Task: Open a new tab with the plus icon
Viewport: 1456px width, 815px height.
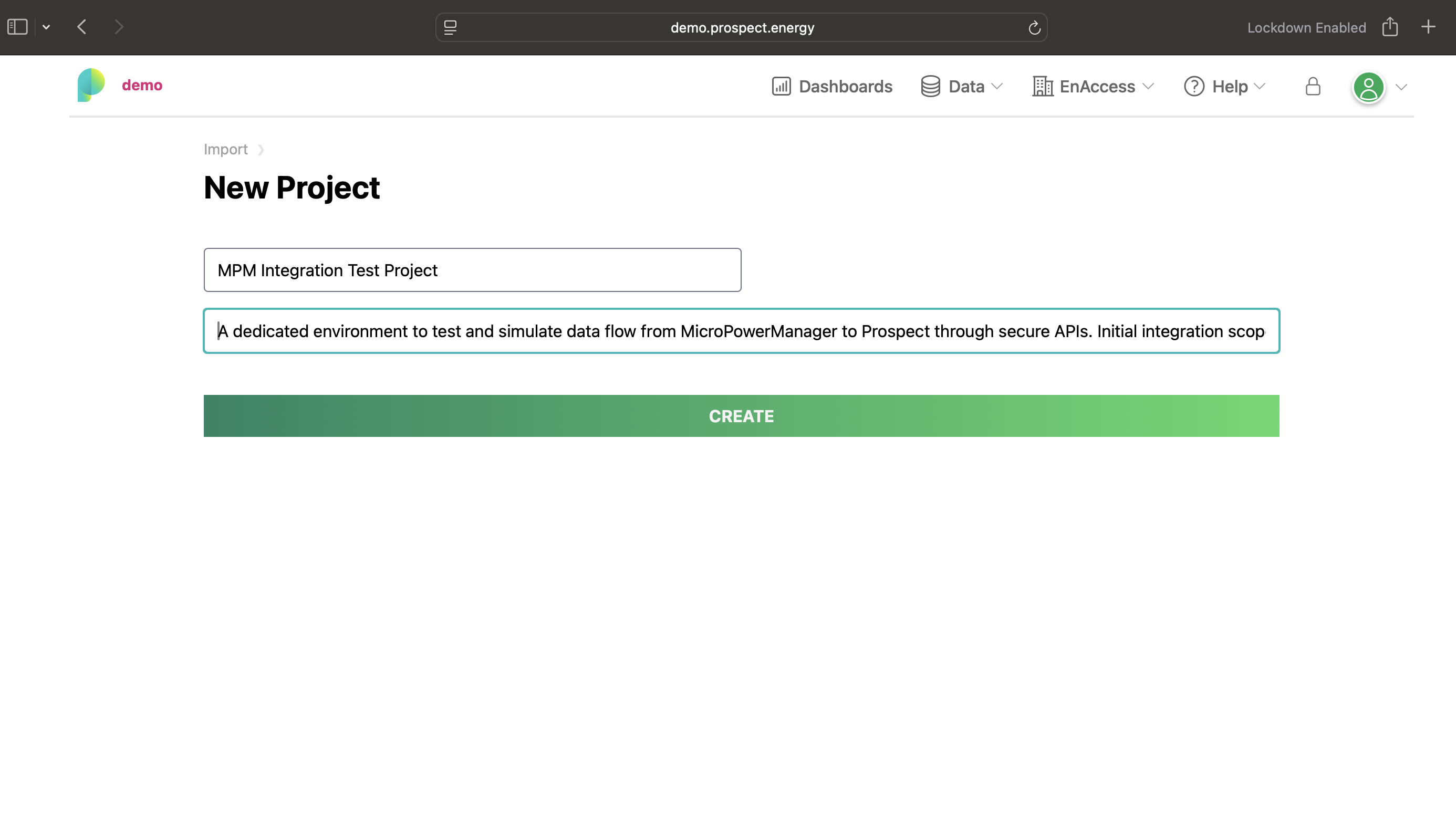Action: coord(1428,26)
